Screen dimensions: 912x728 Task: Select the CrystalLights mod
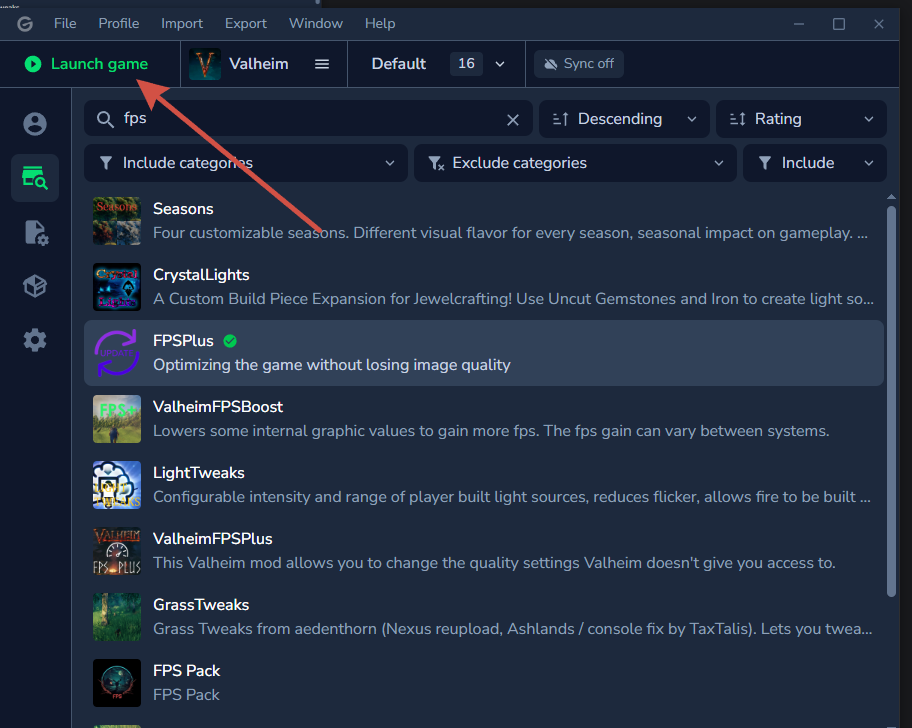point(484,287)
